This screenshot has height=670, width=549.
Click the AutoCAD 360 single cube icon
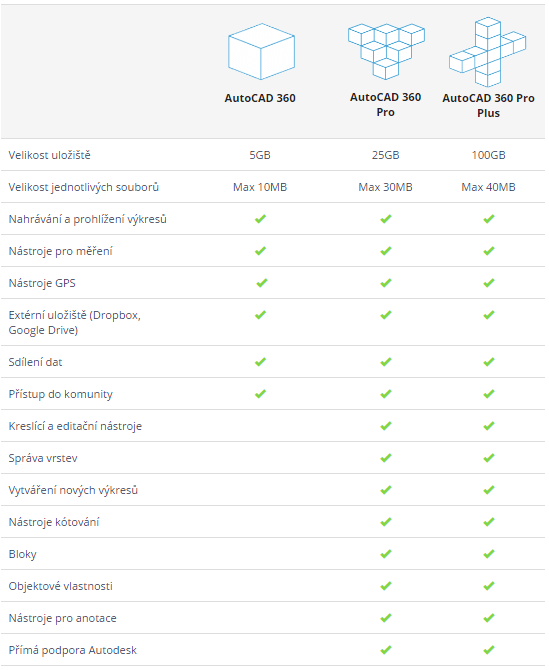click(x=261, y=51)
